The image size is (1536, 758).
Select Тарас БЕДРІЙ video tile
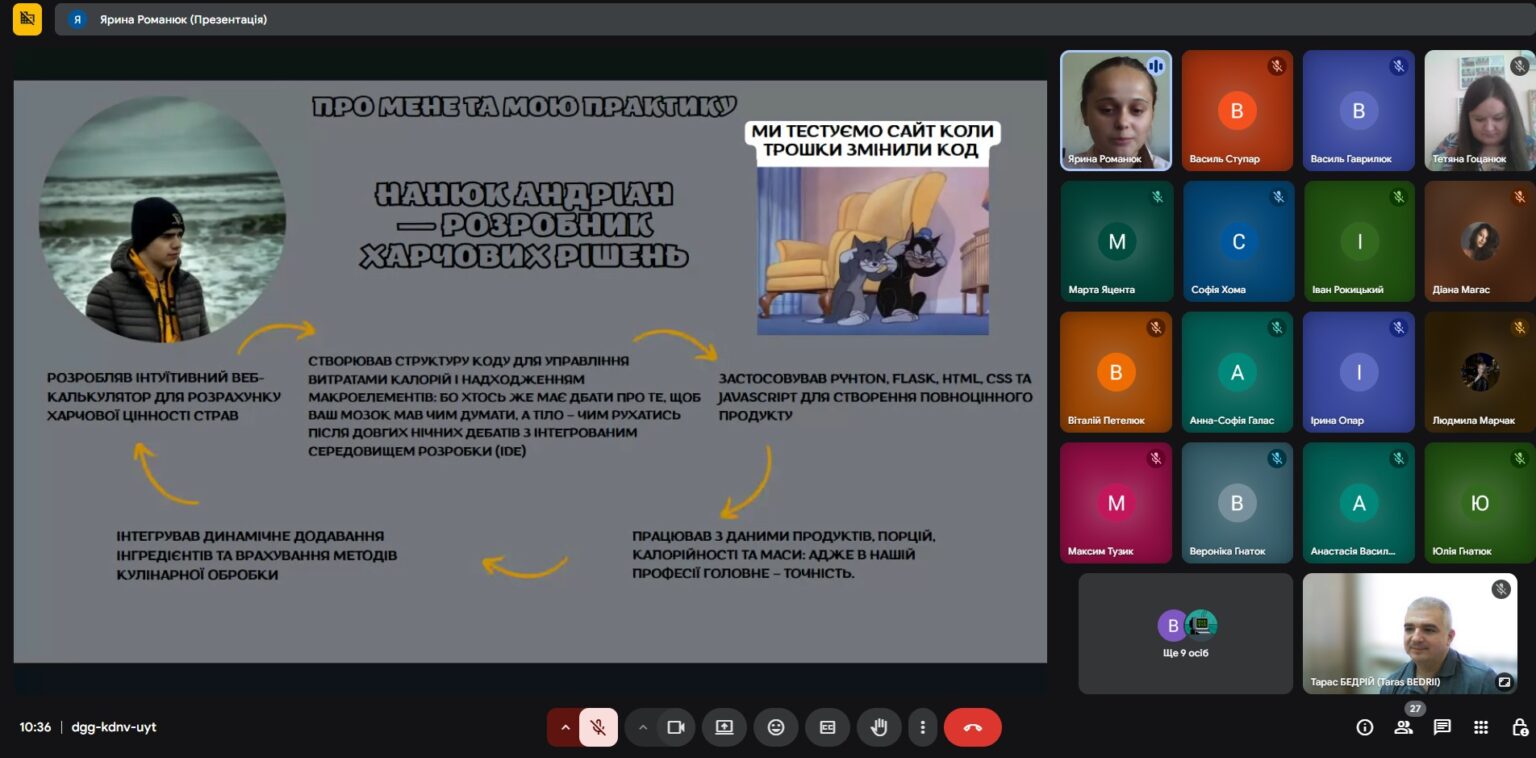[x=1409, y=634]
